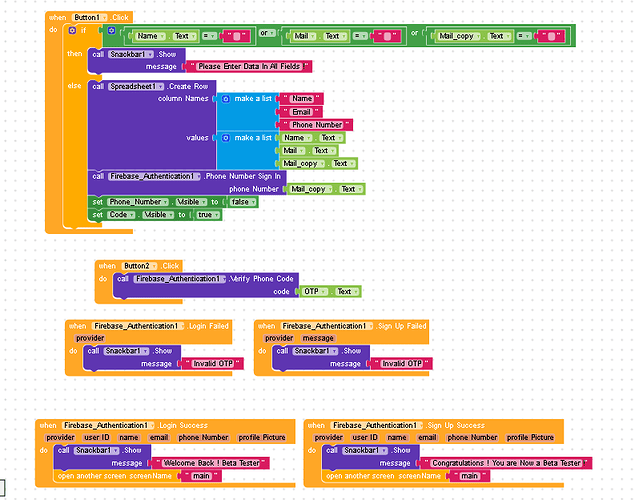Select the message parameter in Sign Up Failed
Image resolution: width=639 pixels, height=500 pixels.
coord(318,338)
